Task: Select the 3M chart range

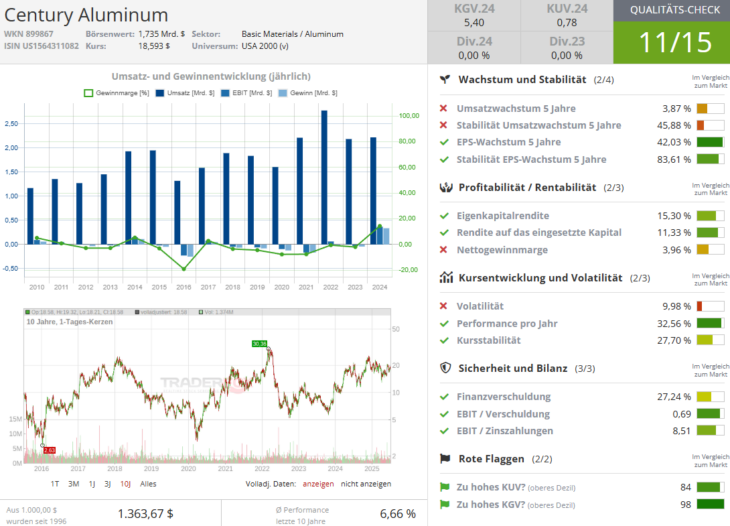Action: coord(74,484)
